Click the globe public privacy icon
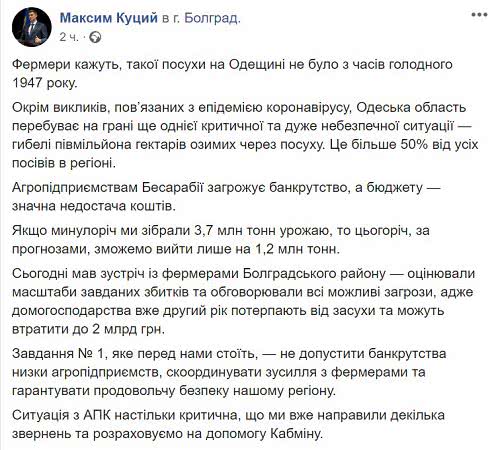 pos(95,37)
